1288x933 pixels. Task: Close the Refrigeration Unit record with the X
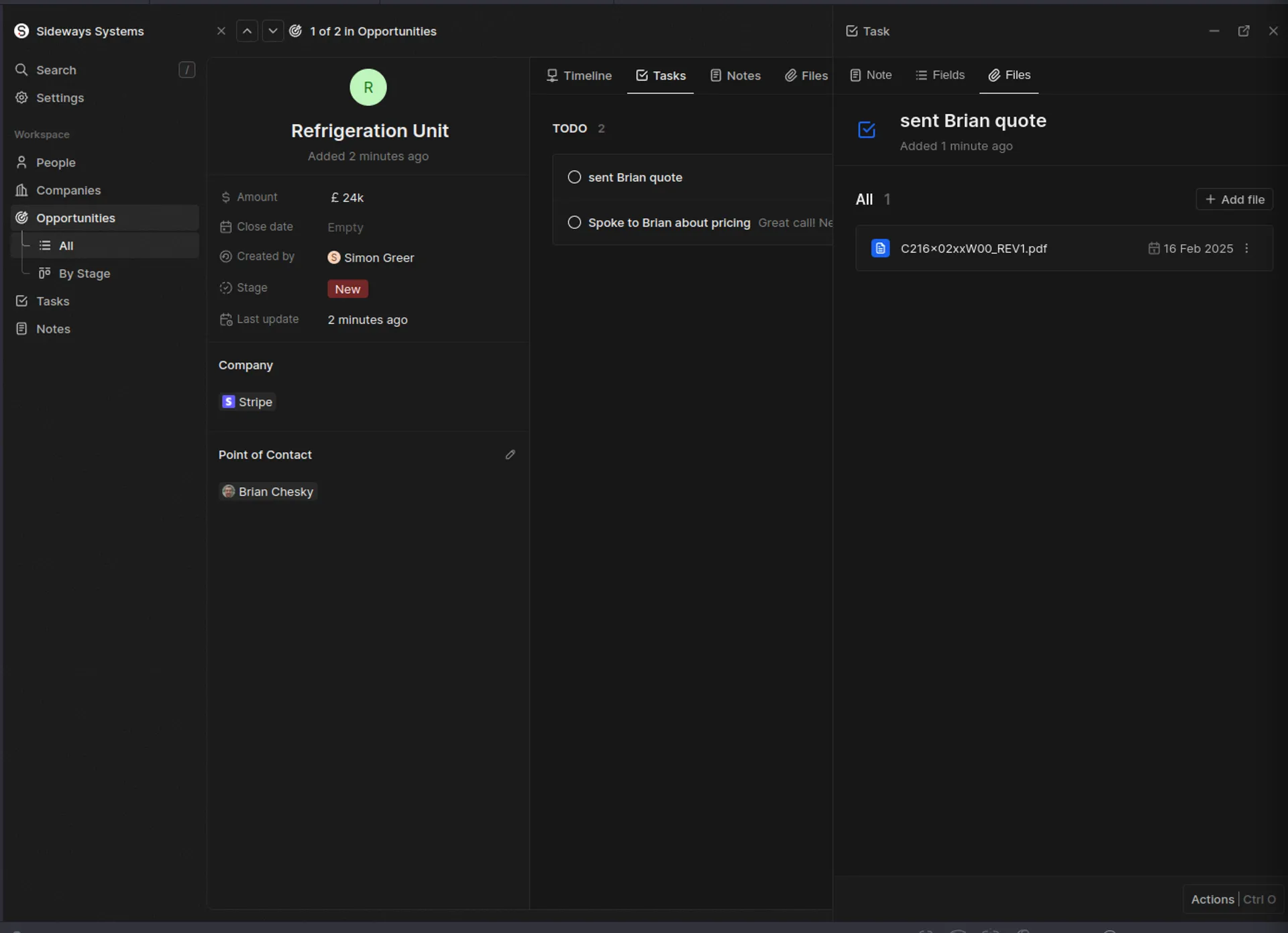pyautogui.click(x=221, y=31)
